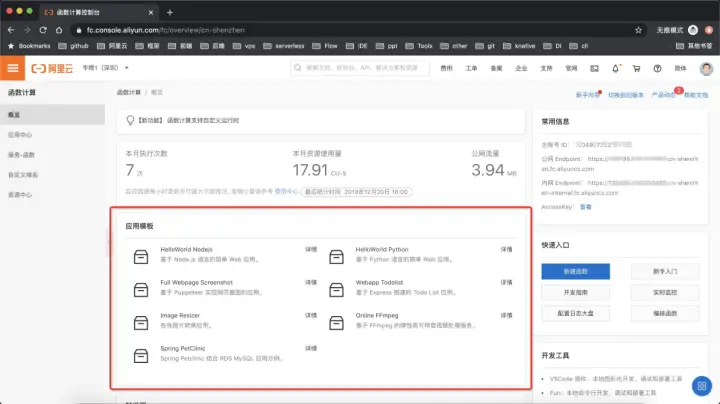The width and height of the screenshot is (720, 404).
Task: View AccessKey via the 查看 link
Action: tap(585, 207)
